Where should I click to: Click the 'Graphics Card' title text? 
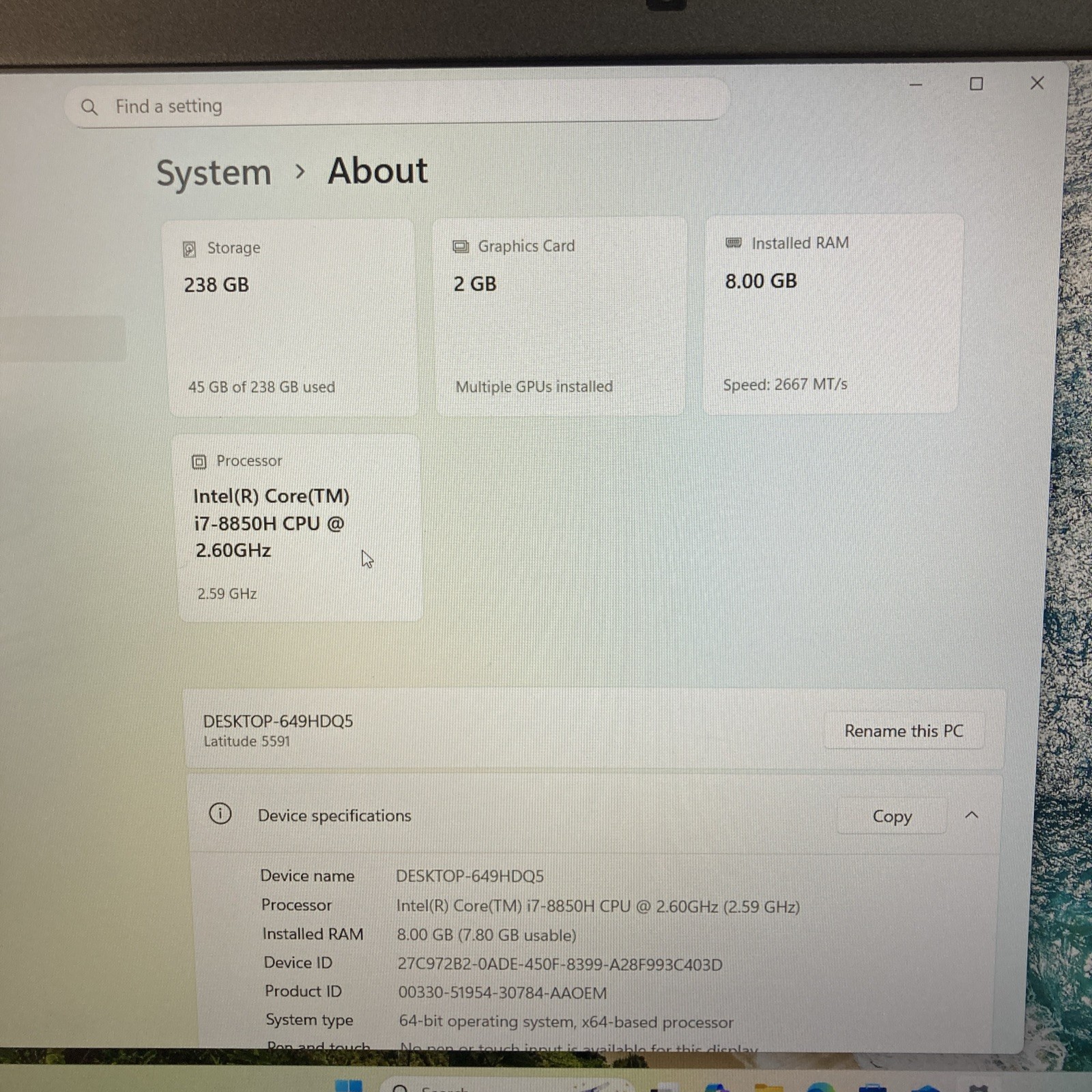coord(526,246)
